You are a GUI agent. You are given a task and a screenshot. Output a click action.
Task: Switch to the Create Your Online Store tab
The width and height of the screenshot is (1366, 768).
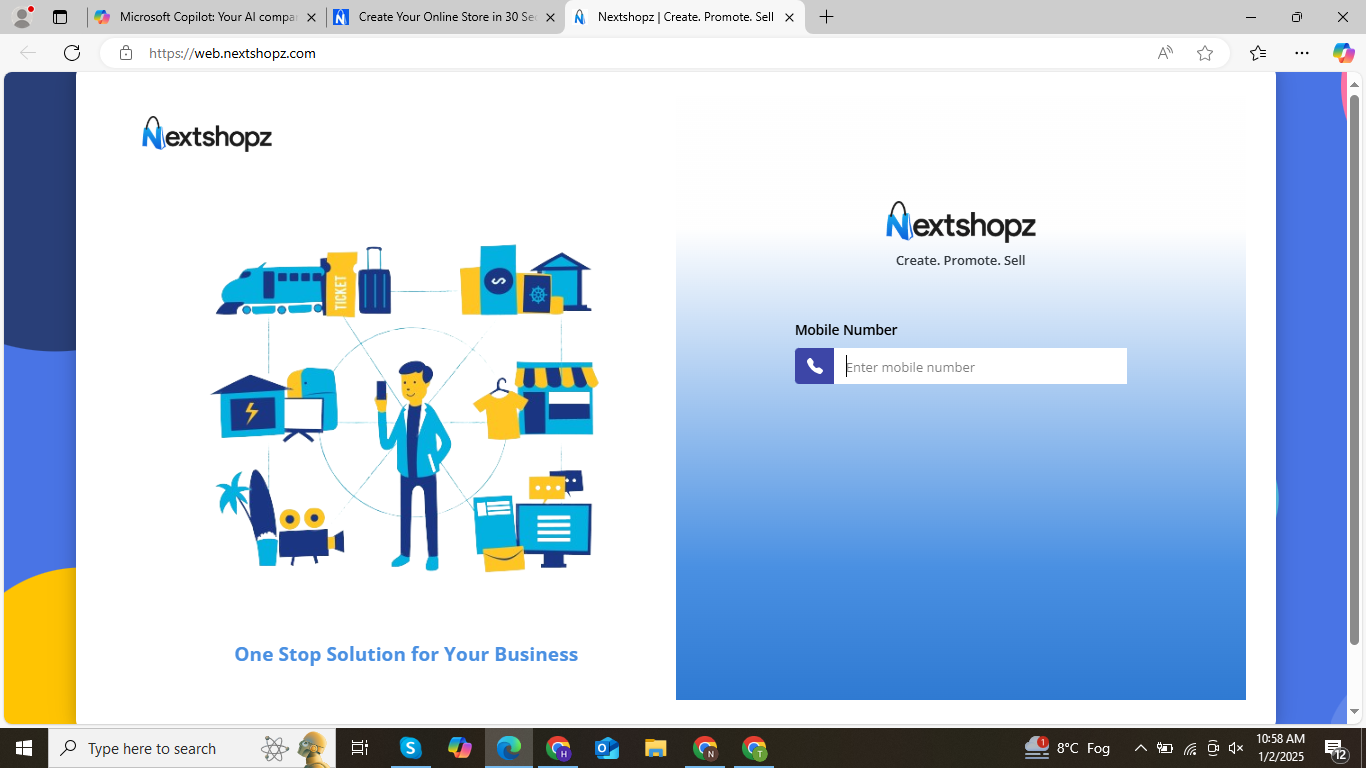pyautogui.click(x=446, y=17)
